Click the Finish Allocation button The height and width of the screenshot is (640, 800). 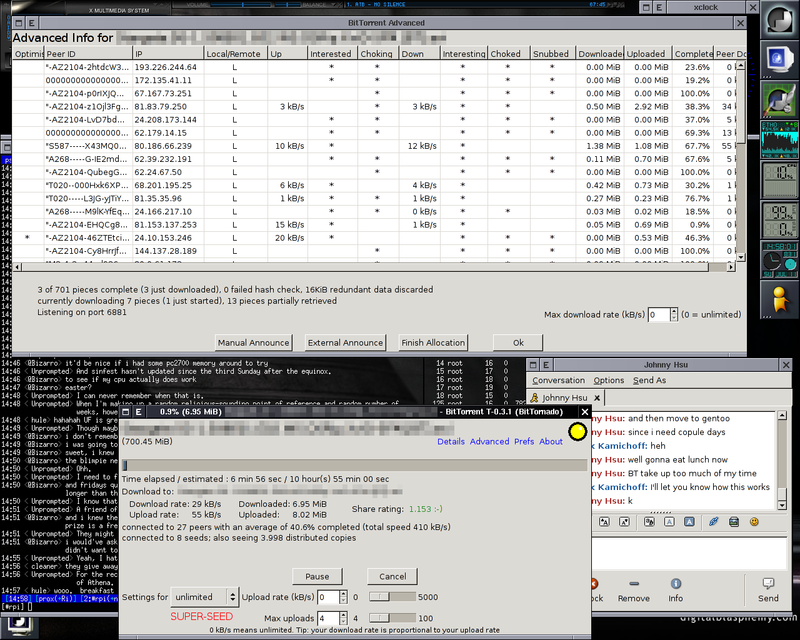(433, 342)
